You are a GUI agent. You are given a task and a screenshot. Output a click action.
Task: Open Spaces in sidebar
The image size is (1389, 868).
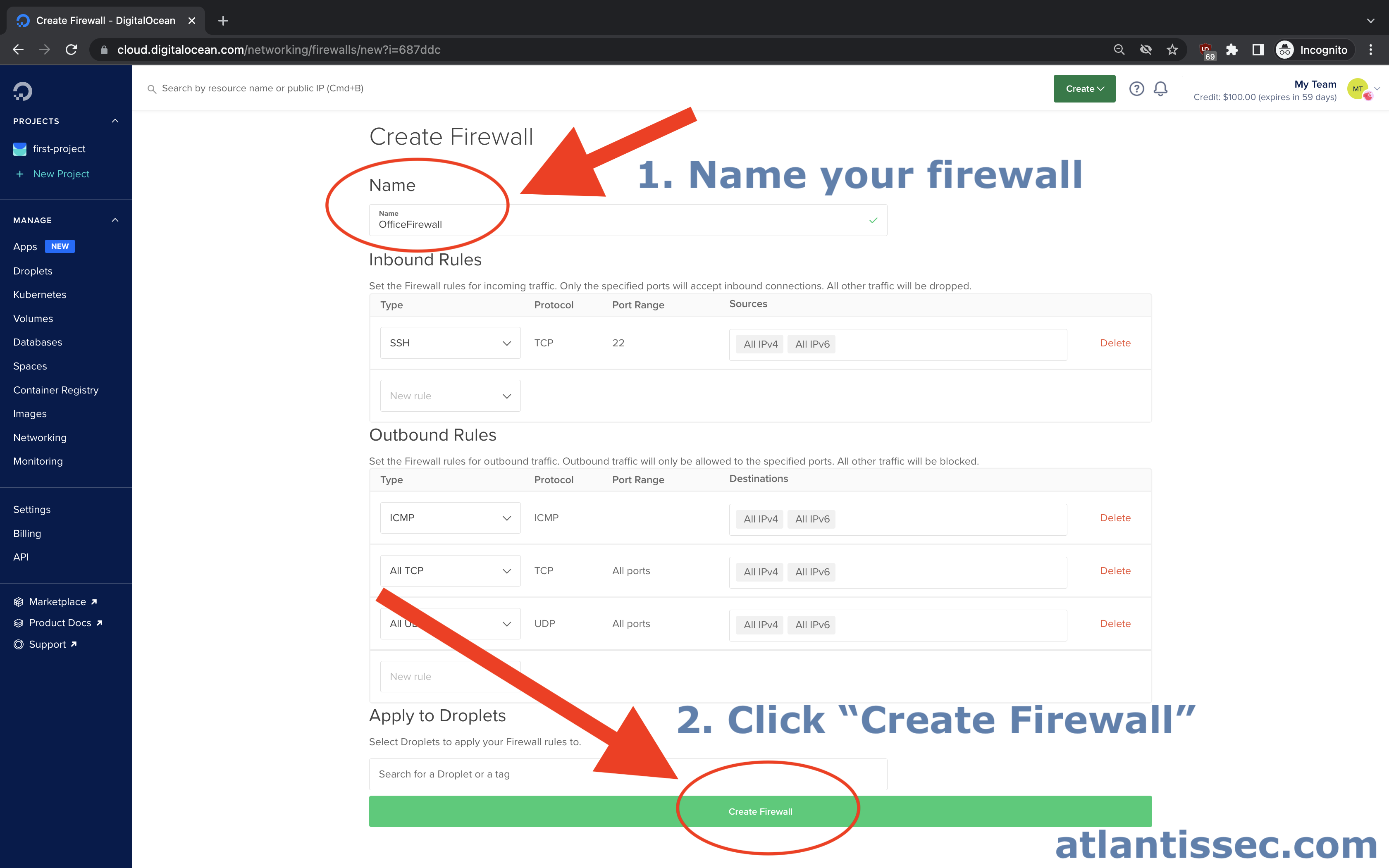pyautogui.click(x=30, y=366)
